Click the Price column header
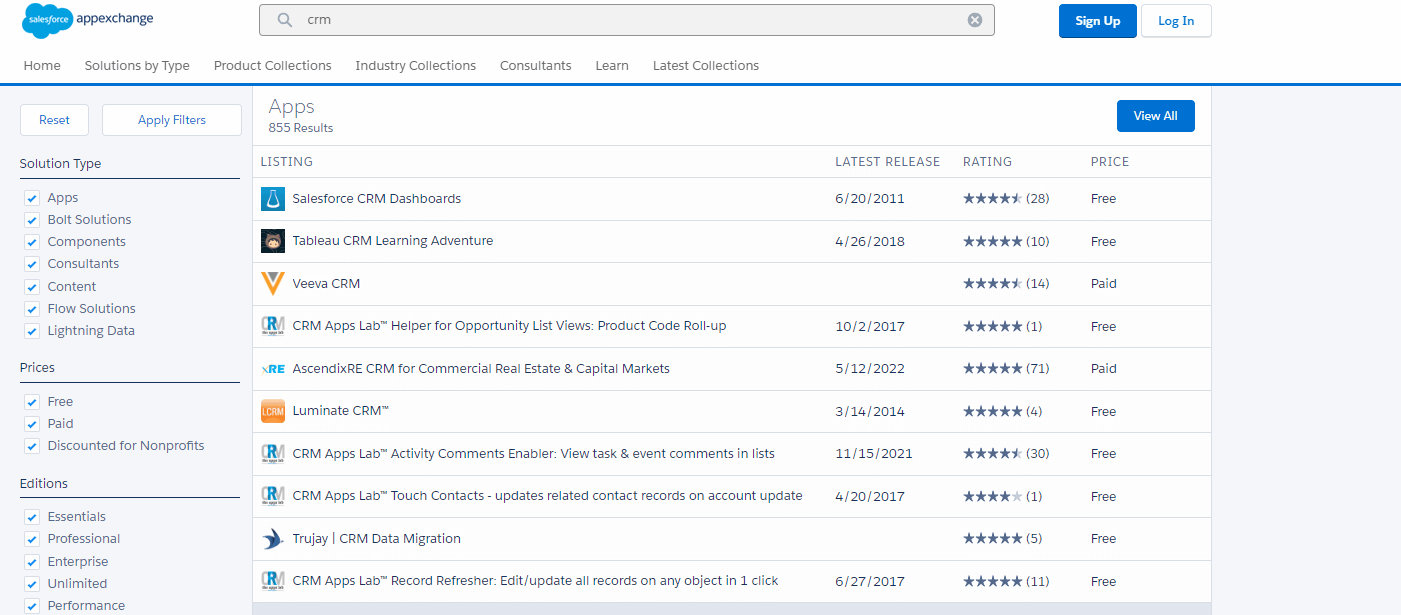The width and height of the screenshot is (1401, 615). pos(1110,162)
